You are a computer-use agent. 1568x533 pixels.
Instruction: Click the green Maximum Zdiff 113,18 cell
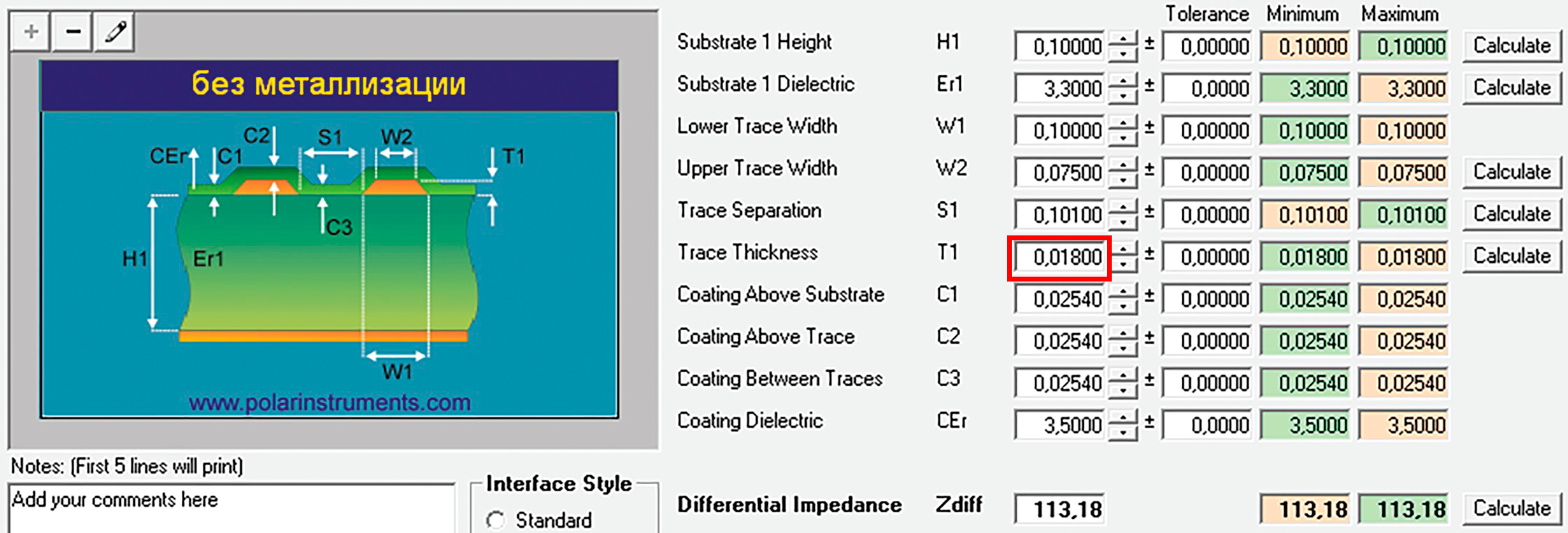[x=1402, y=509]
